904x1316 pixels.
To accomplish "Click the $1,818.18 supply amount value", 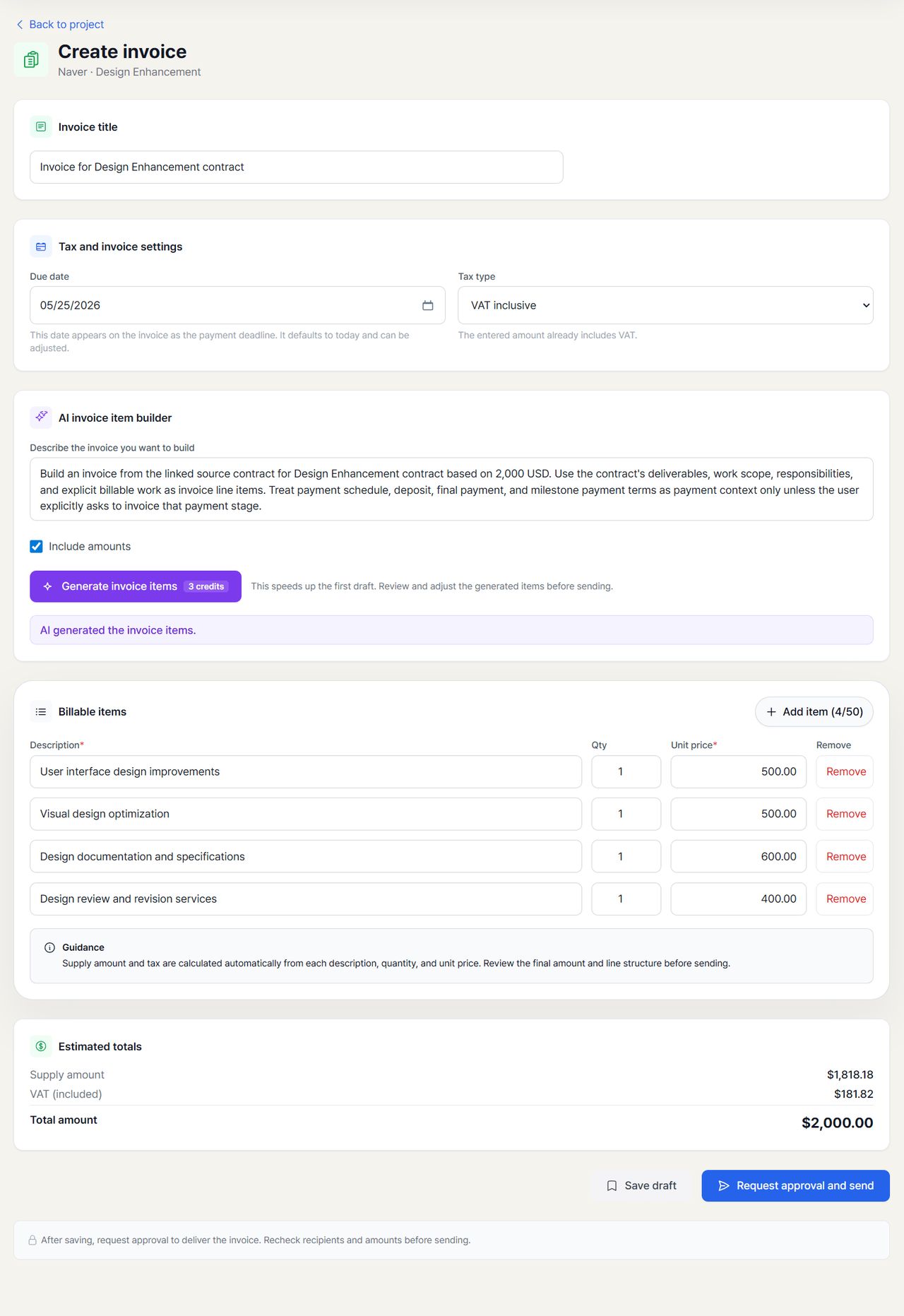I will (x=850, y=1074).
